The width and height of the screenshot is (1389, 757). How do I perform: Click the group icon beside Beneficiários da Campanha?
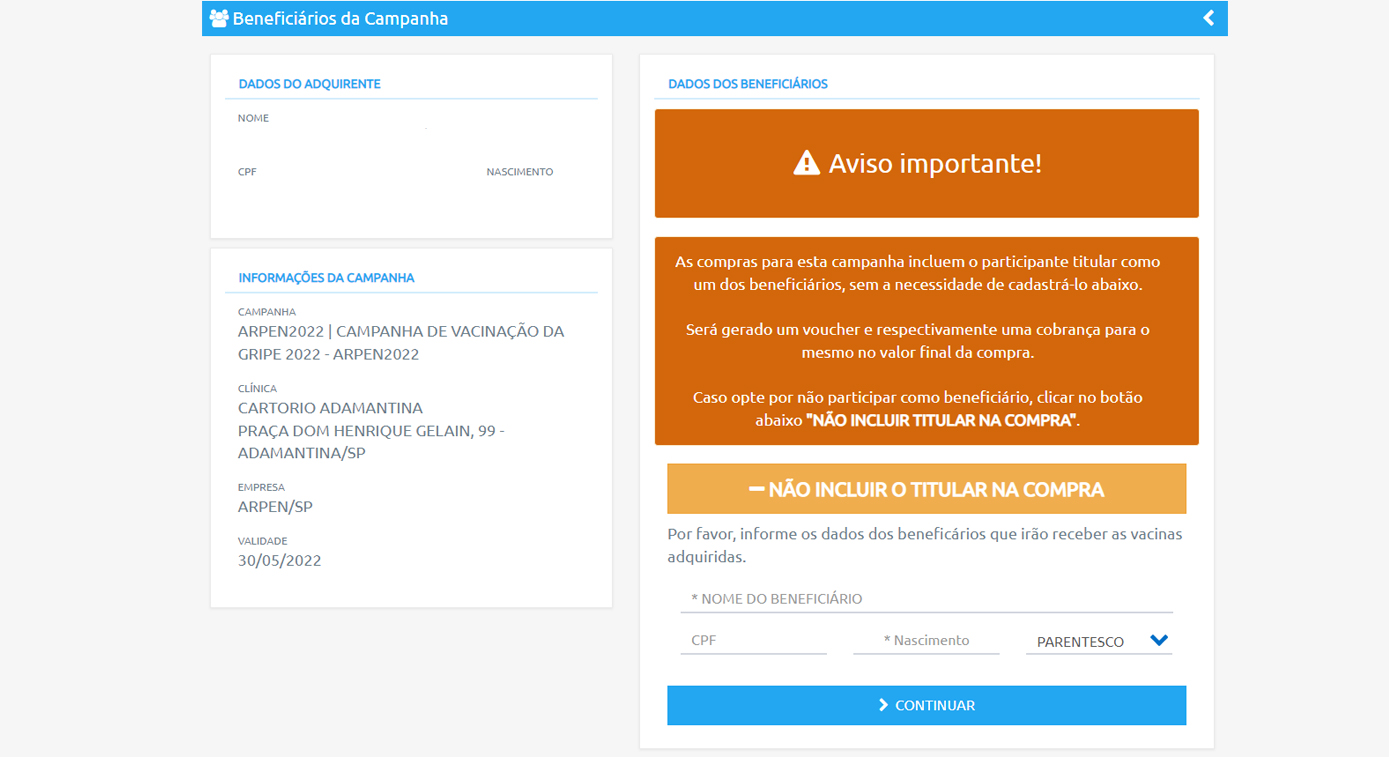pyautogui.click(x=219, y=19)
